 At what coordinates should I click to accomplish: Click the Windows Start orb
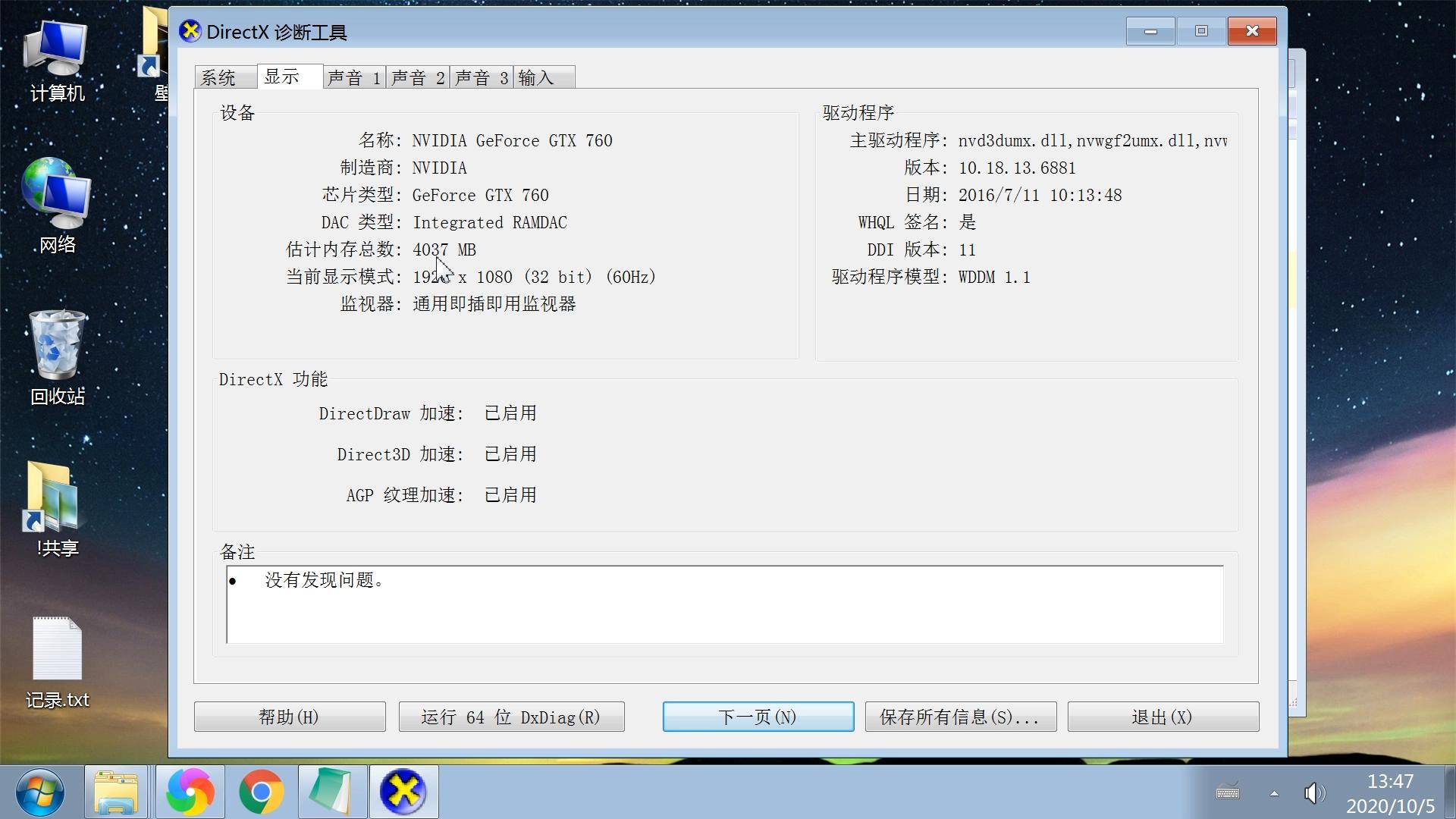click(39, 792)
